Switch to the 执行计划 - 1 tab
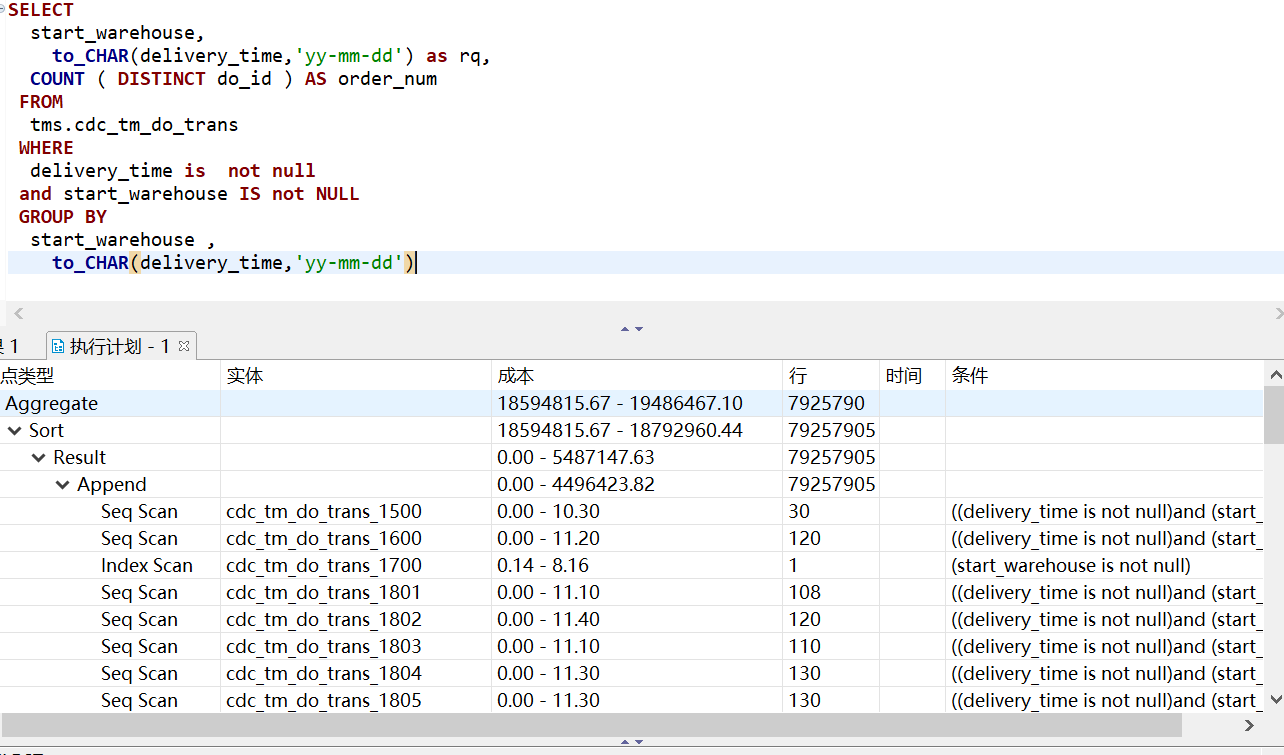Viewport: 1284px width, 755px height. pyautogui.click(x=118, y=347)
